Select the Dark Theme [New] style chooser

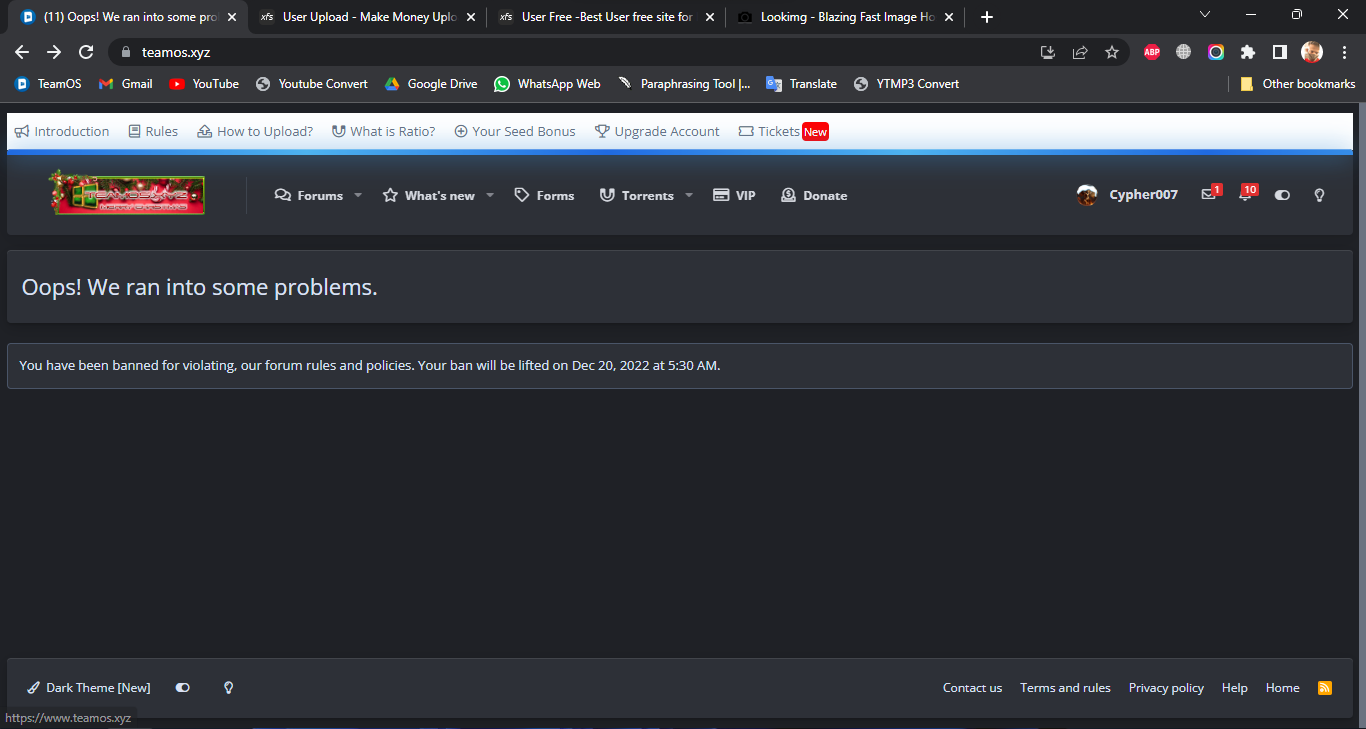click(88, 688)
